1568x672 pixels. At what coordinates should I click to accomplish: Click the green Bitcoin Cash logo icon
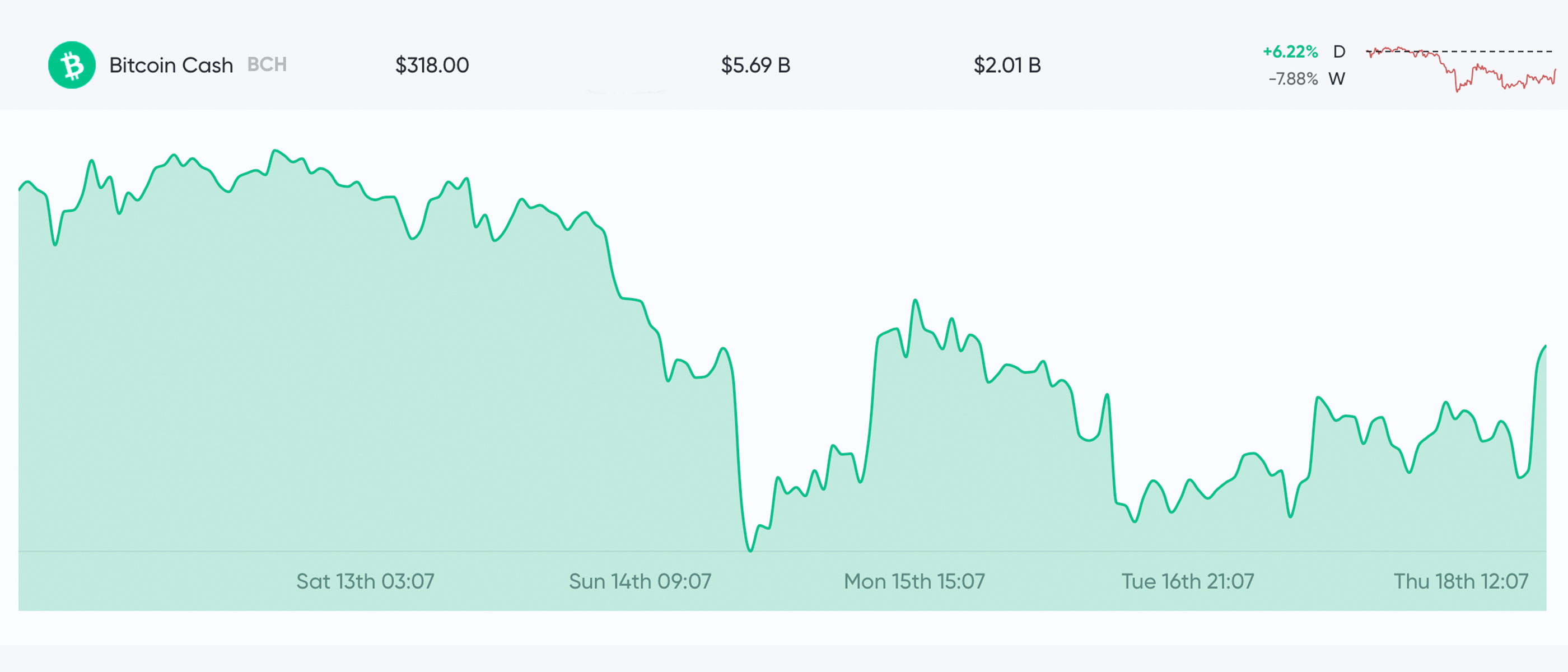tap(72, 65)
